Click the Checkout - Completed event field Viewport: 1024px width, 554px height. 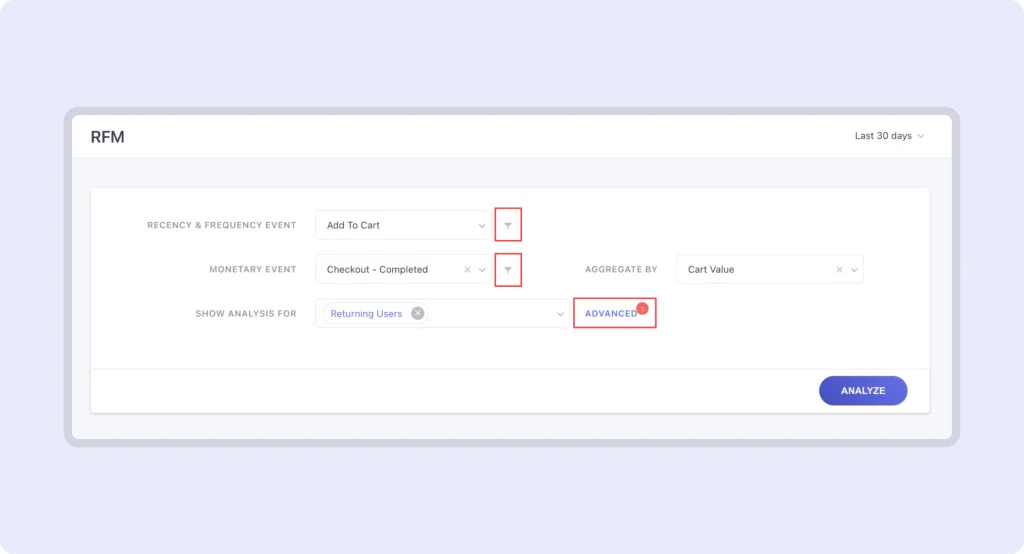click(x=385, y=270)
